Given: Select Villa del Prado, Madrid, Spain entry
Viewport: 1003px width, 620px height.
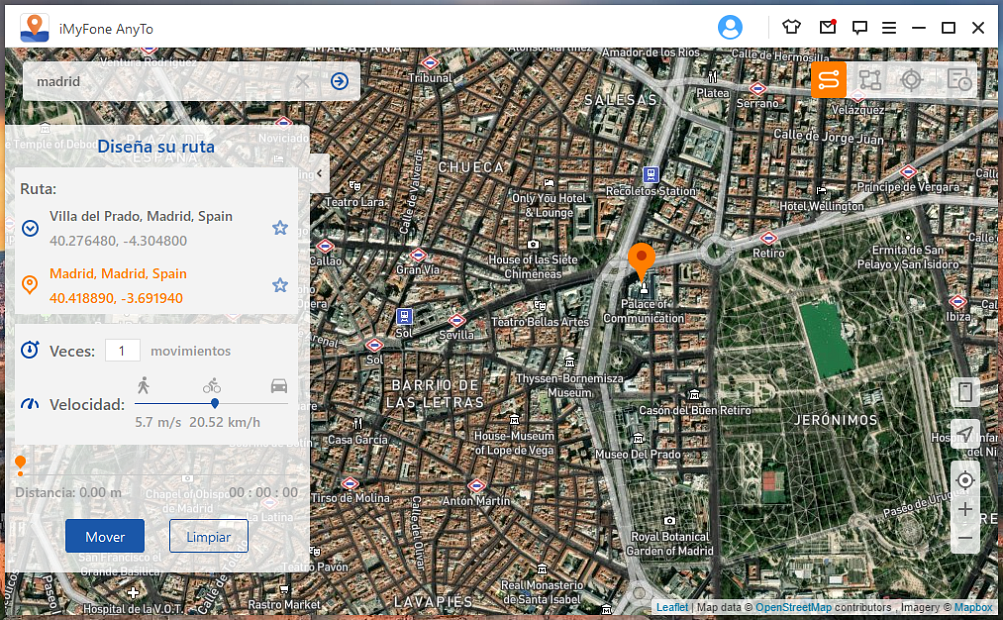Looking at the screenshot, I should click(x=141, y=216).
